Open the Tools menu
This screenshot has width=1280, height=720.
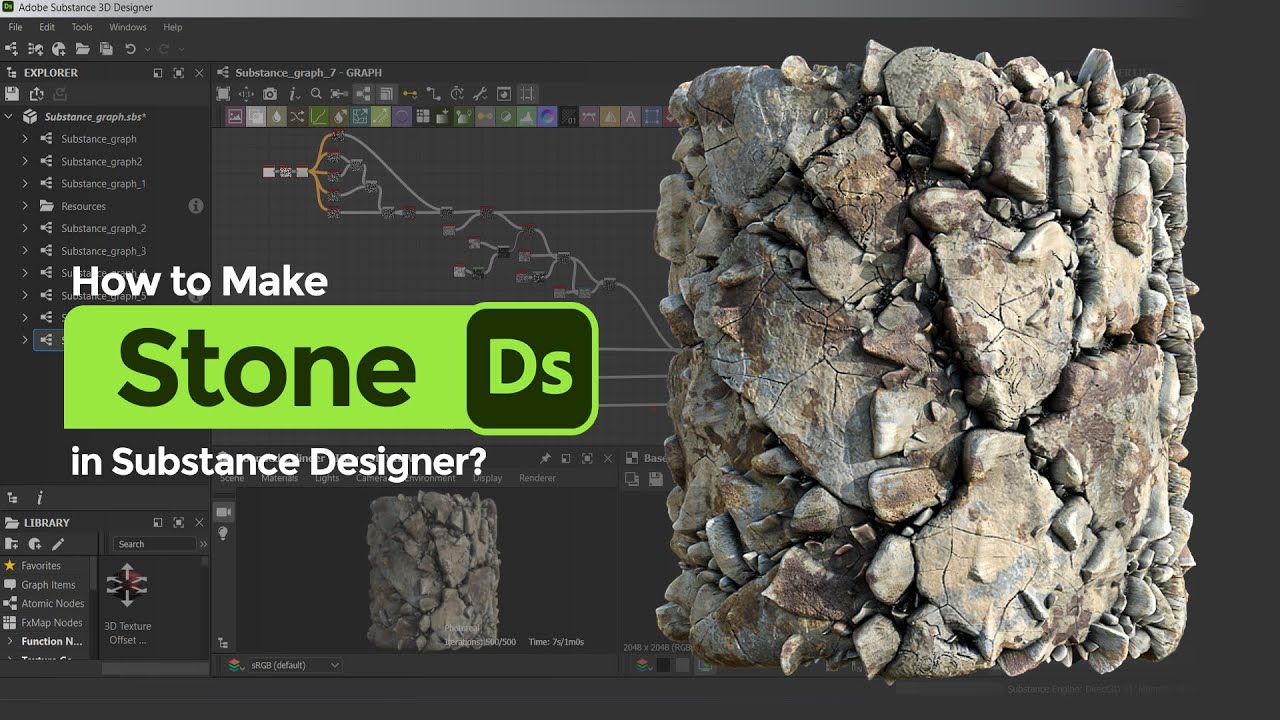click(82, 27)
